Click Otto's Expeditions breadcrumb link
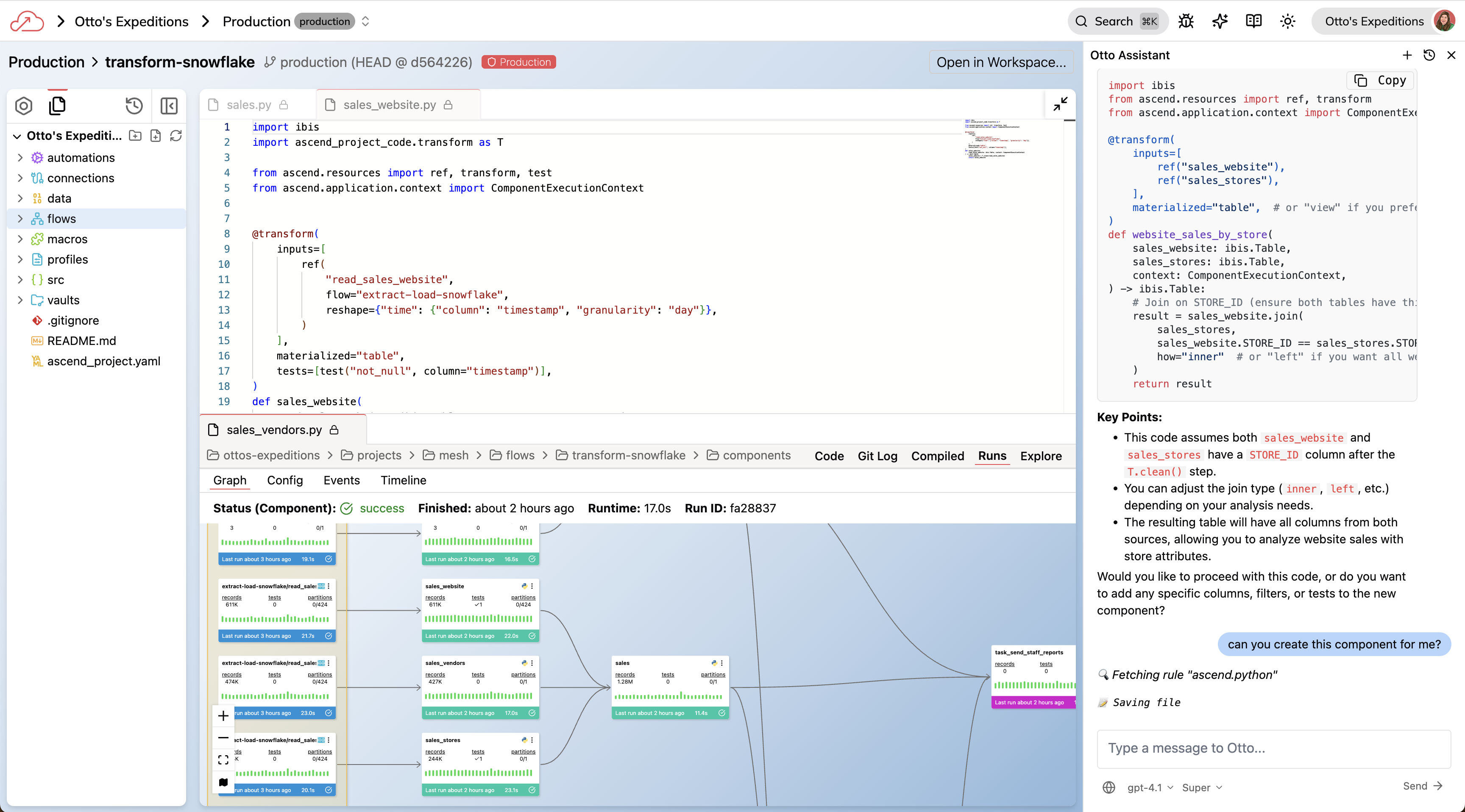 point(131,22)
